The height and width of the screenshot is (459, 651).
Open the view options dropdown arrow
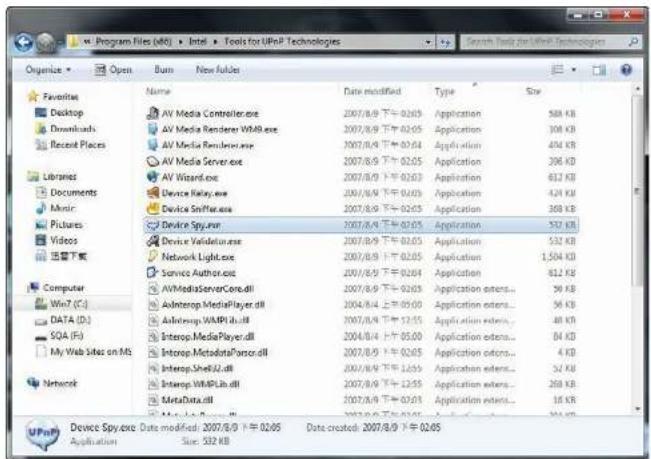[x=574, y=70]
